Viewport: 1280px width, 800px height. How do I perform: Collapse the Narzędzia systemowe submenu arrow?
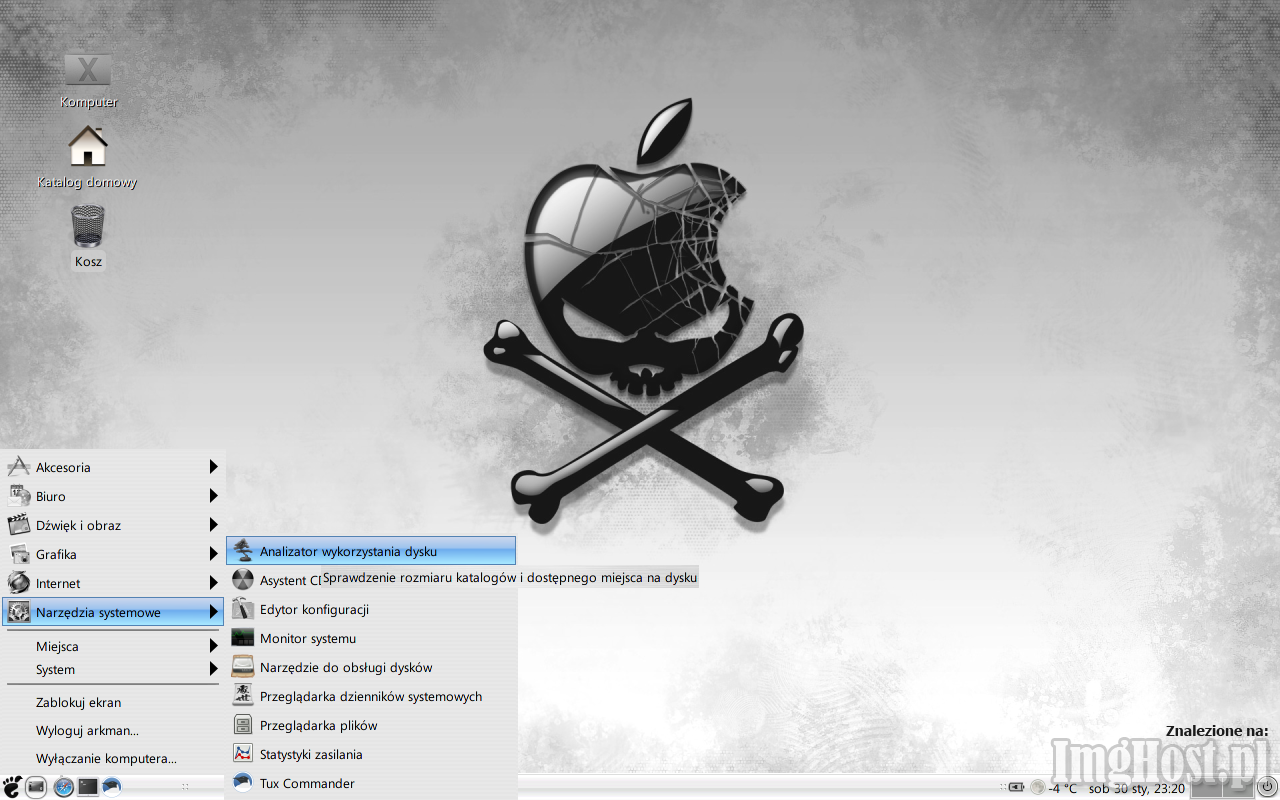[x=213, y=612]
